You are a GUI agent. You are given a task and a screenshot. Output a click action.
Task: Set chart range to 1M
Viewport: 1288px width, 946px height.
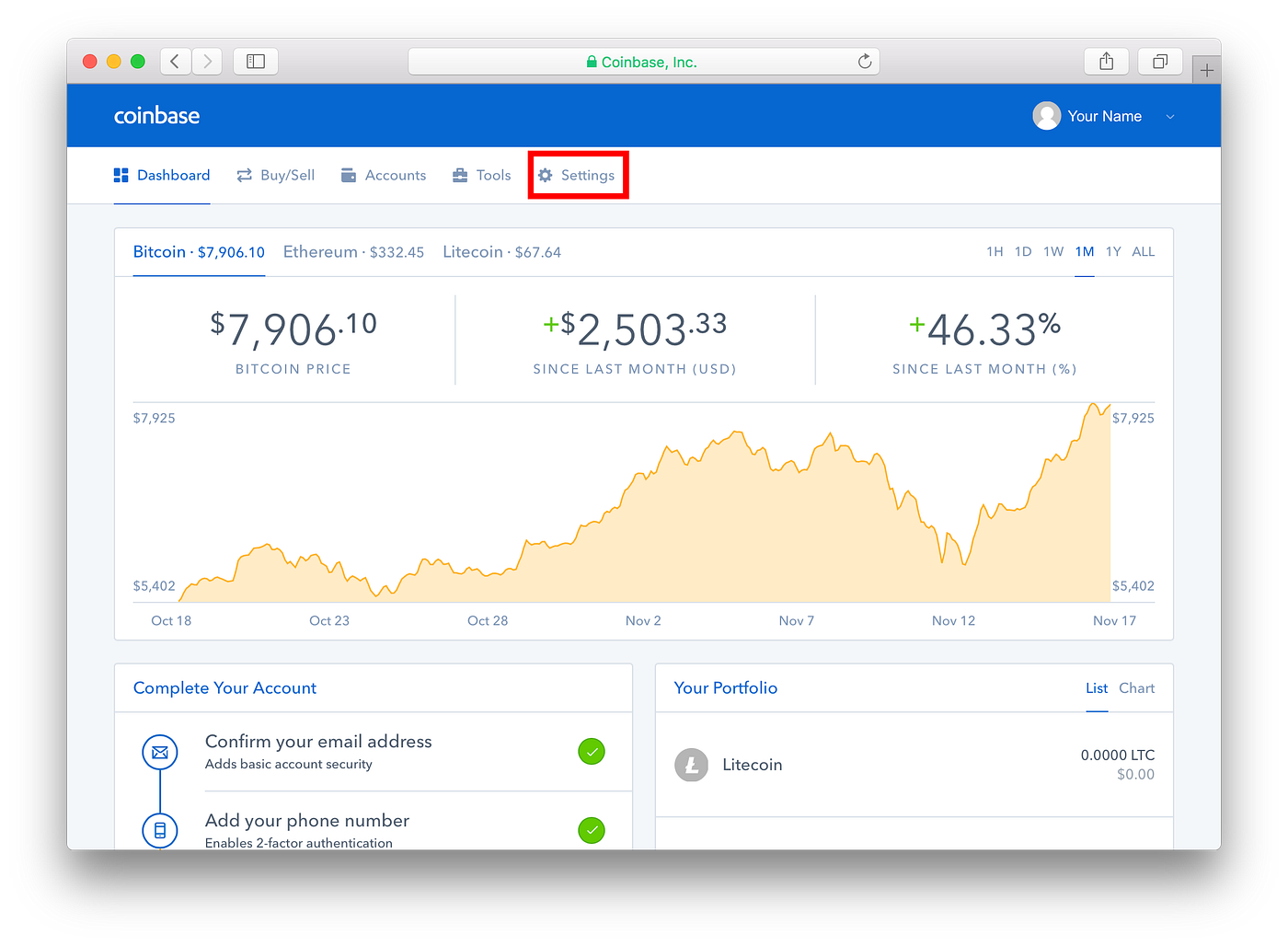[1085, 251]
